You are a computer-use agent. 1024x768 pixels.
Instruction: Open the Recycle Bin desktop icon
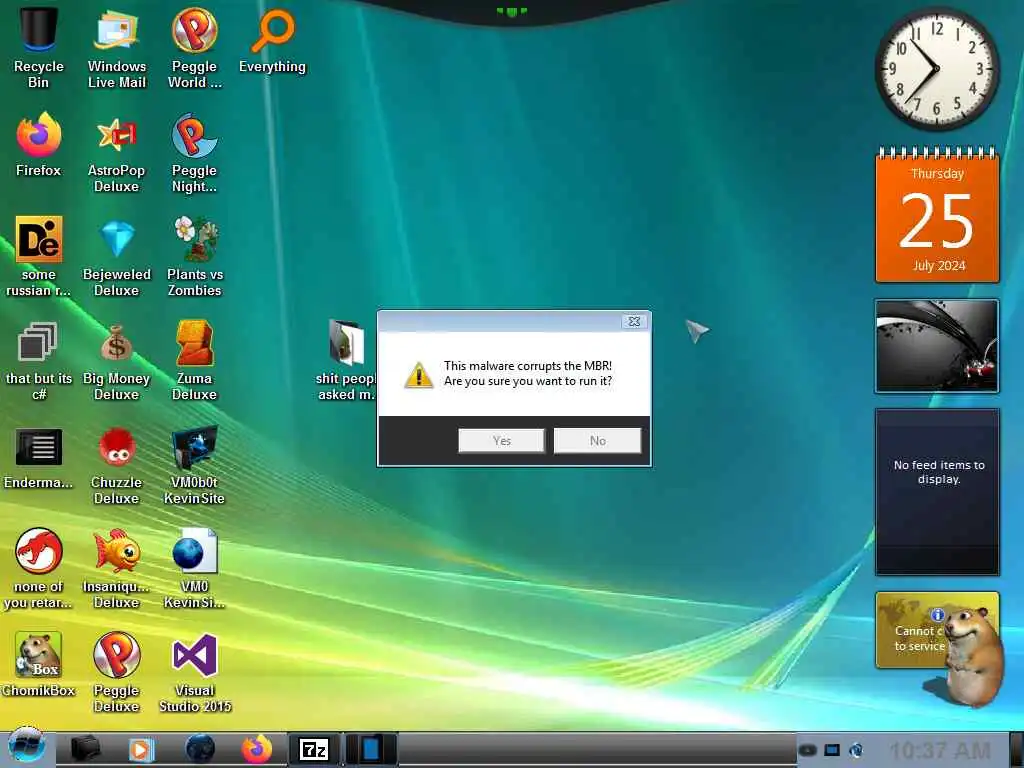pyautogui.click(x=38, y=47)
